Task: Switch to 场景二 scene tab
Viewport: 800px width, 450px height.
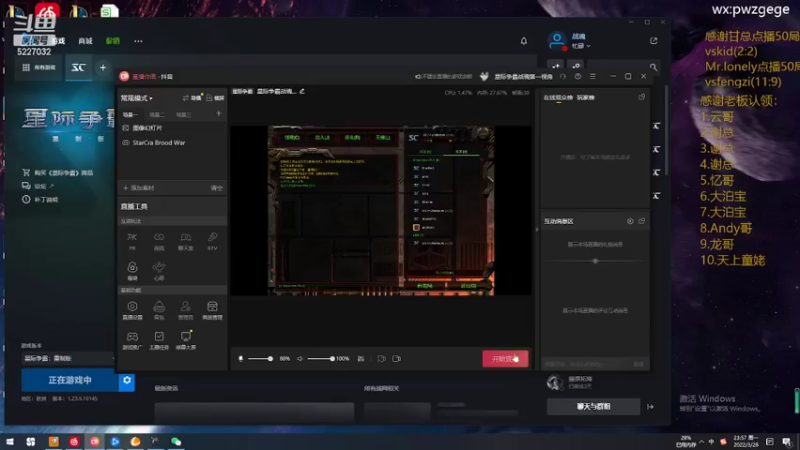Action: tap(157, 114)
